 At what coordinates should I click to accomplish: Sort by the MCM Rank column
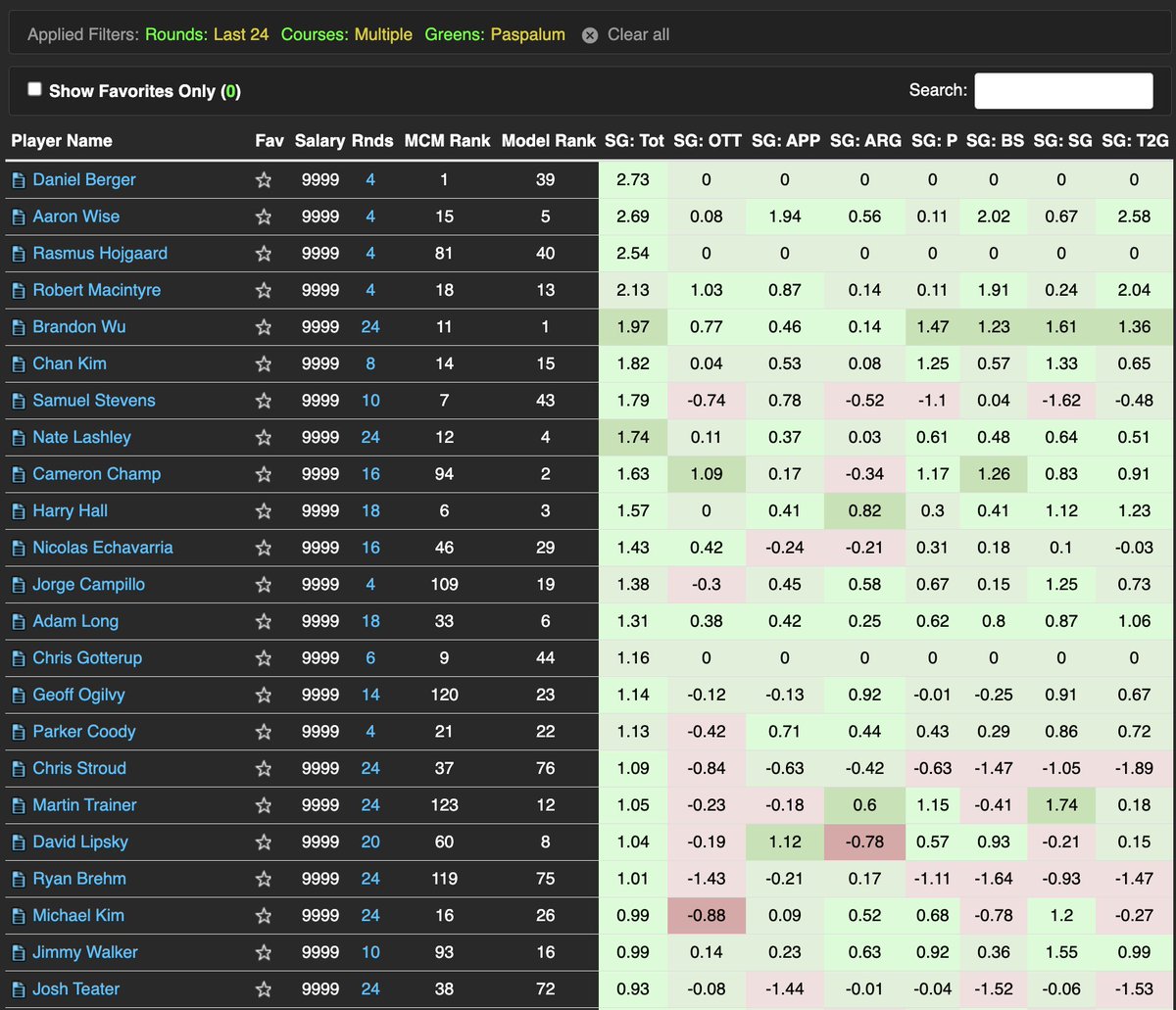click(x=448, y=141)
